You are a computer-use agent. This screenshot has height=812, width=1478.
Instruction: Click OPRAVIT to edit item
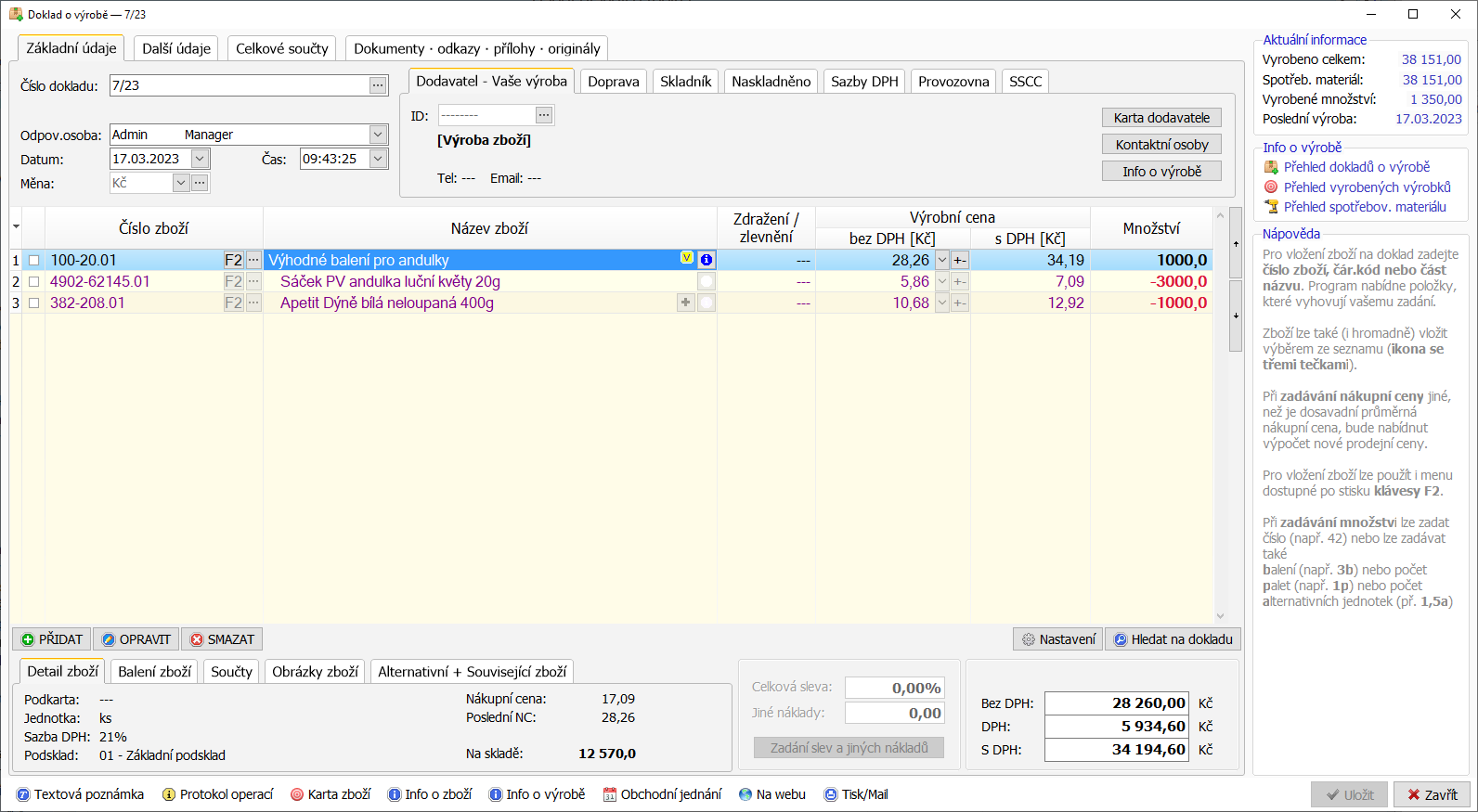(136, 639)
